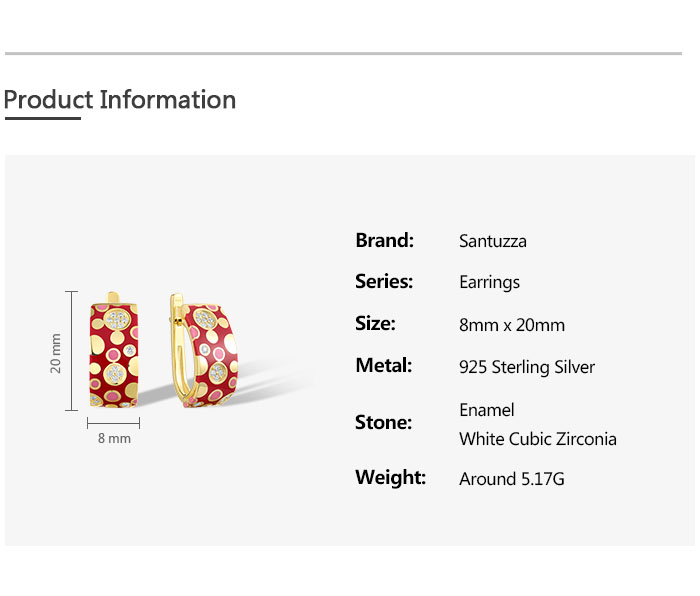Click the Brand: label

click(x=384, y=240)
